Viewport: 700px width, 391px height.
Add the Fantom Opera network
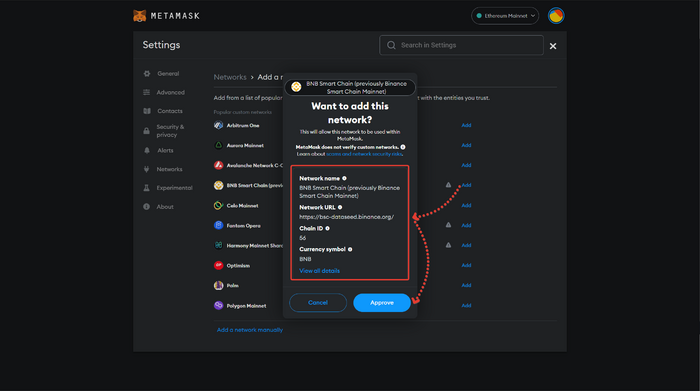(466, 225)
